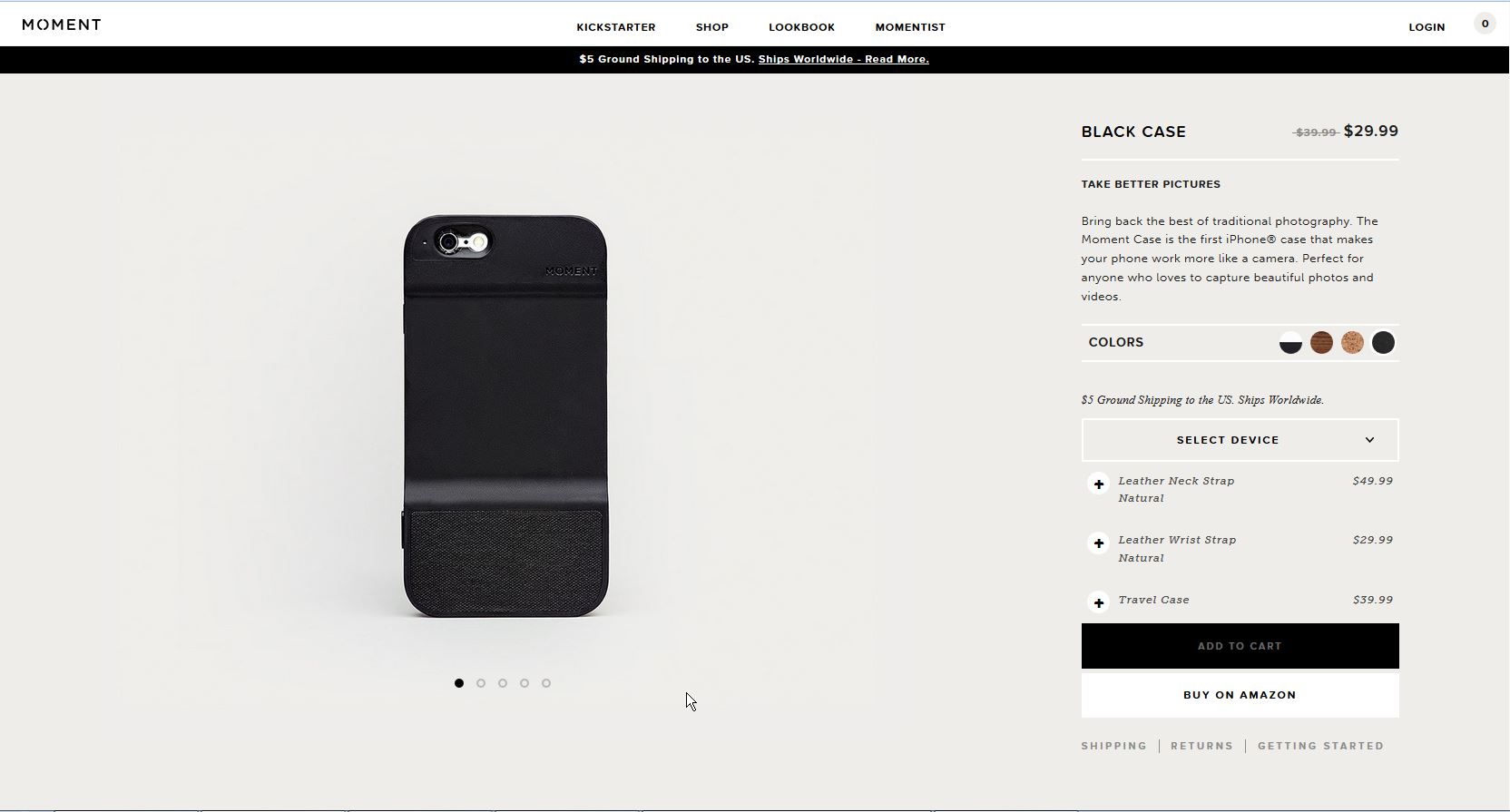The width and height of the screenshot is (1510, 812).
Task: Select the black-and-white color swatch
Action: point(1290,343)
